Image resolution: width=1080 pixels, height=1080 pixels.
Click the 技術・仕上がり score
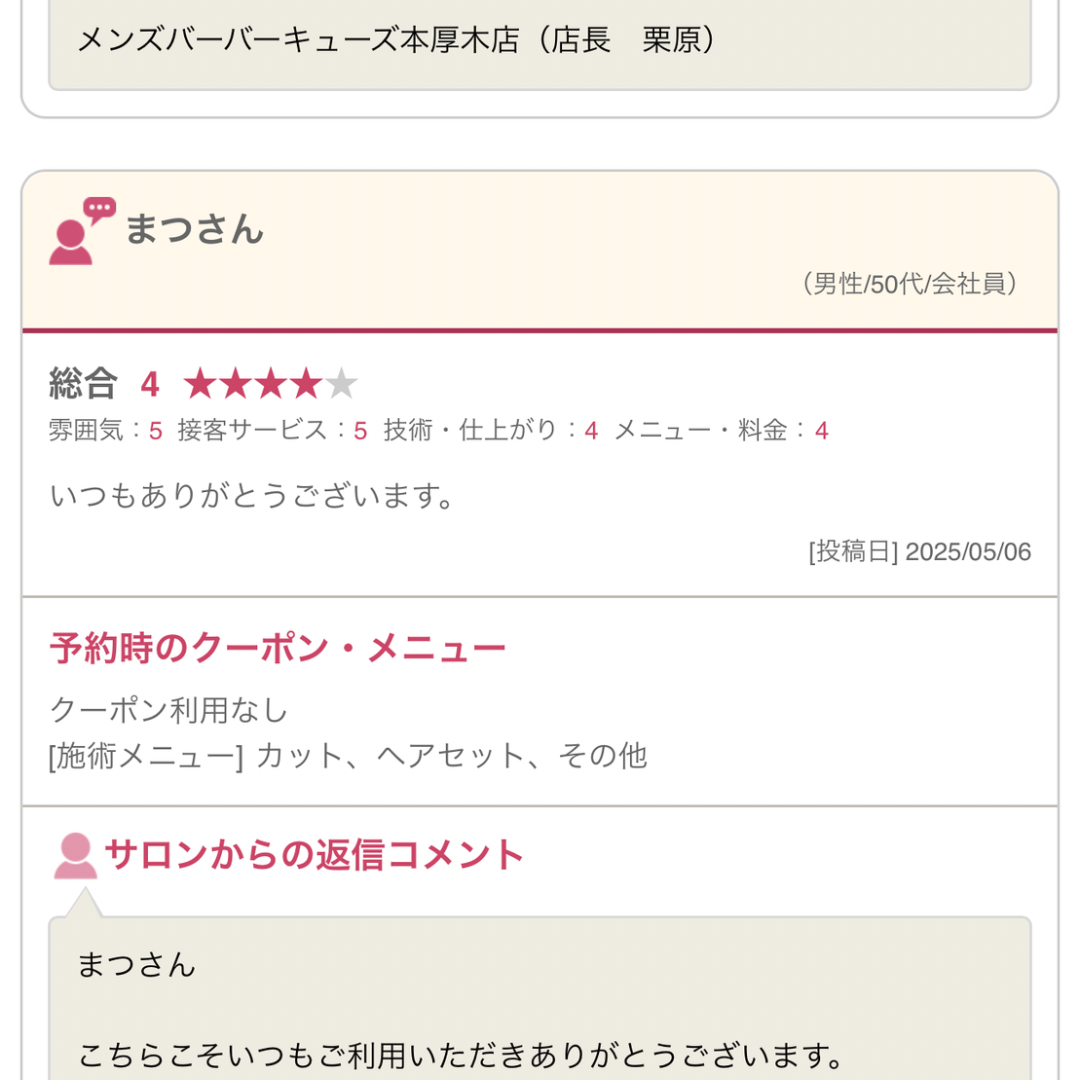pos(591,431)
